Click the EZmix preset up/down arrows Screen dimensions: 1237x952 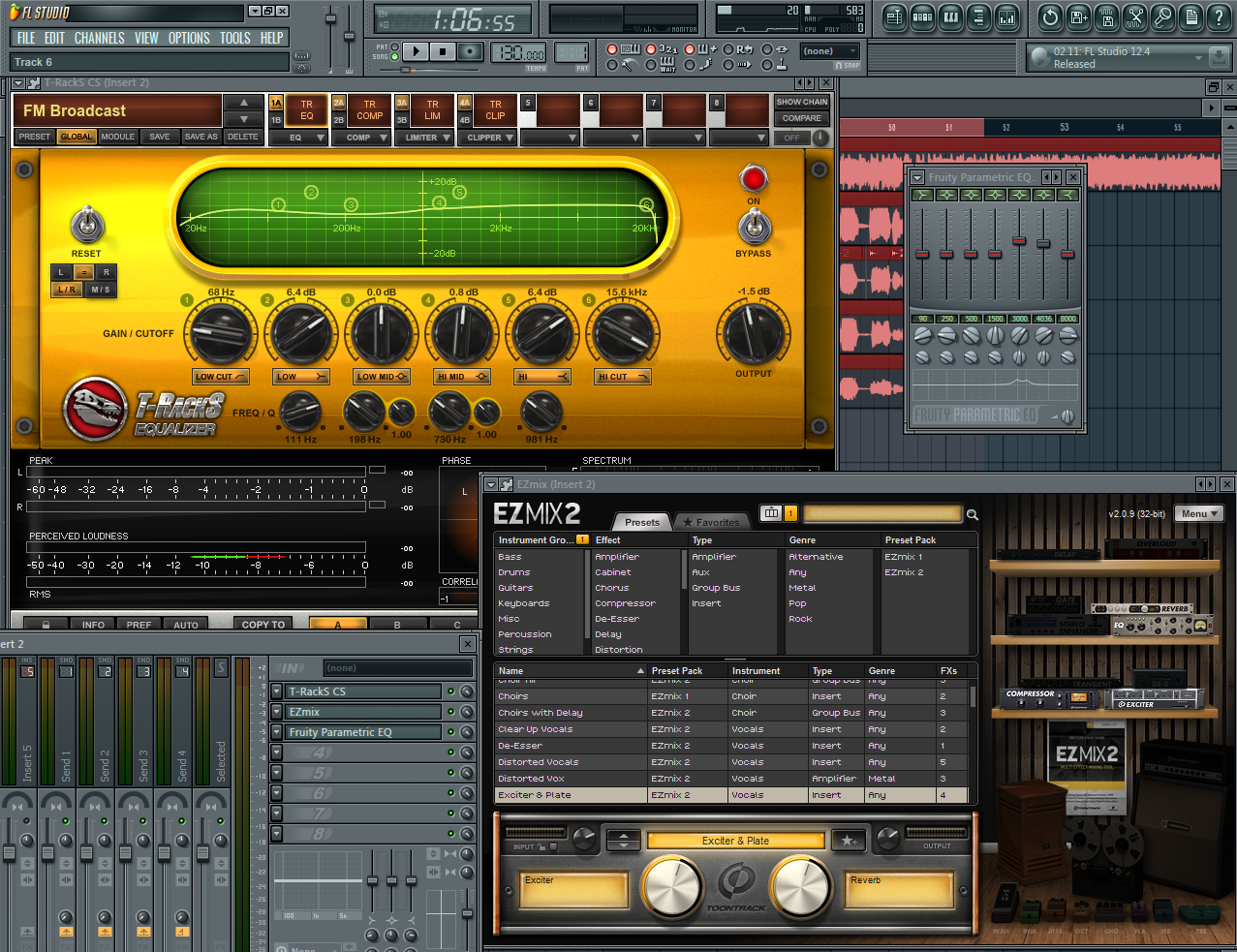point(624,841)
